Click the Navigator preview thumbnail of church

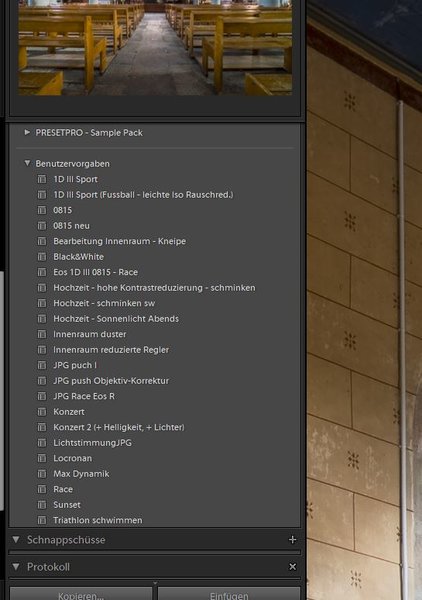[x=155, y=47]
